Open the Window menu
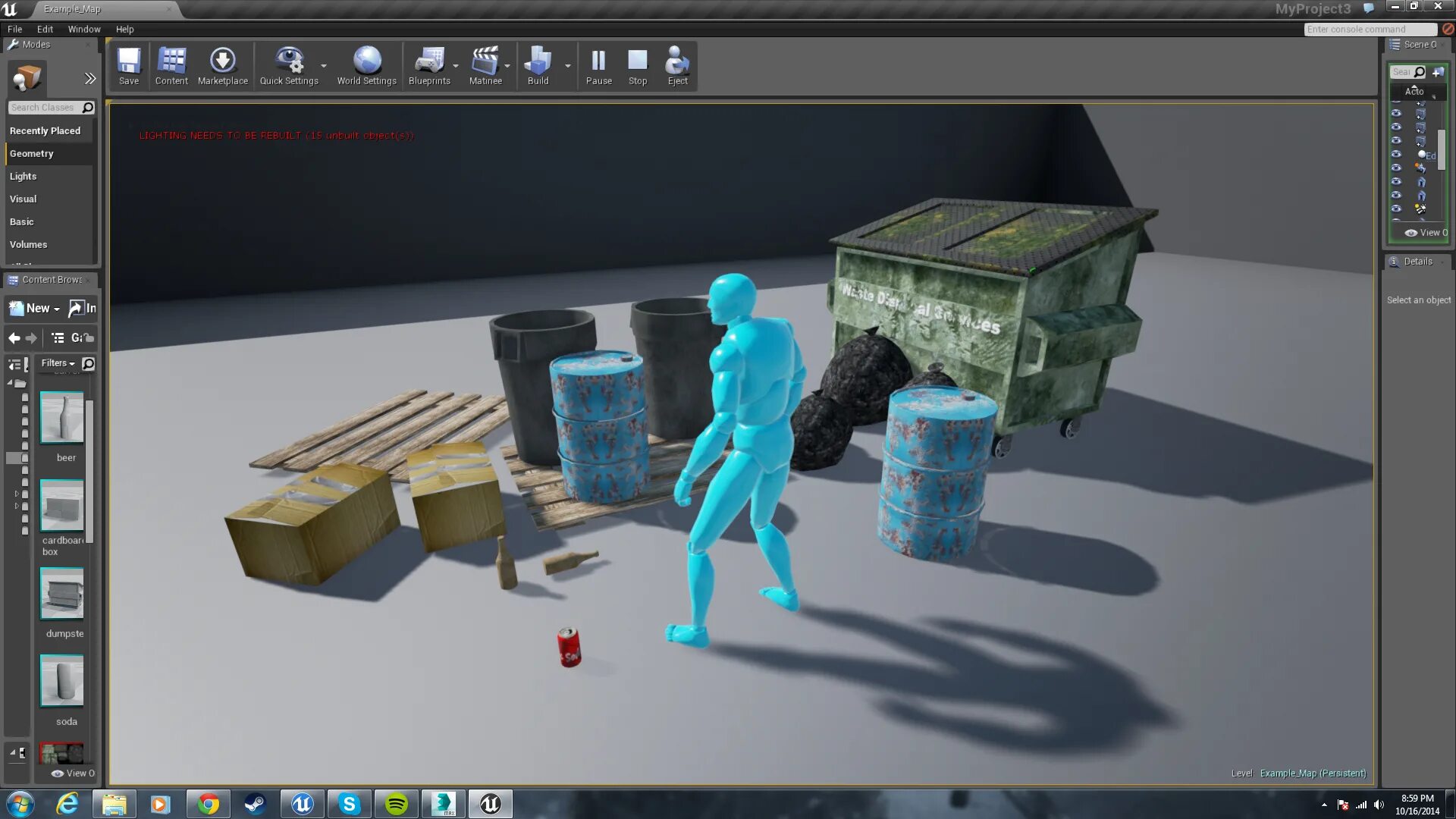The width and height of the screenshot is (1456, 819). [x=83, y=29]
